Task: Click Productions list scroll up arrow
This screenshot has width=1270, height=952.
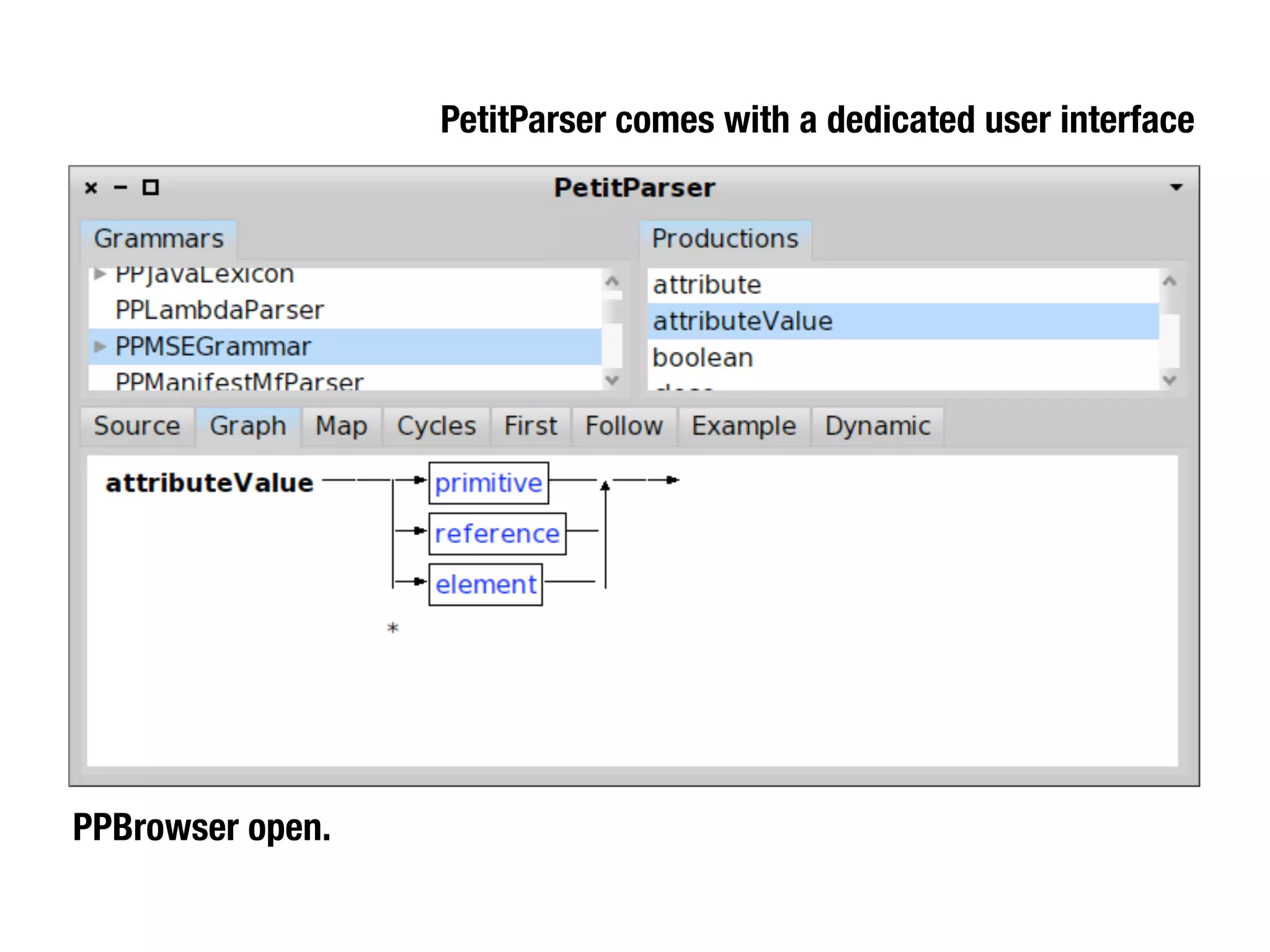Action: 1170,281
